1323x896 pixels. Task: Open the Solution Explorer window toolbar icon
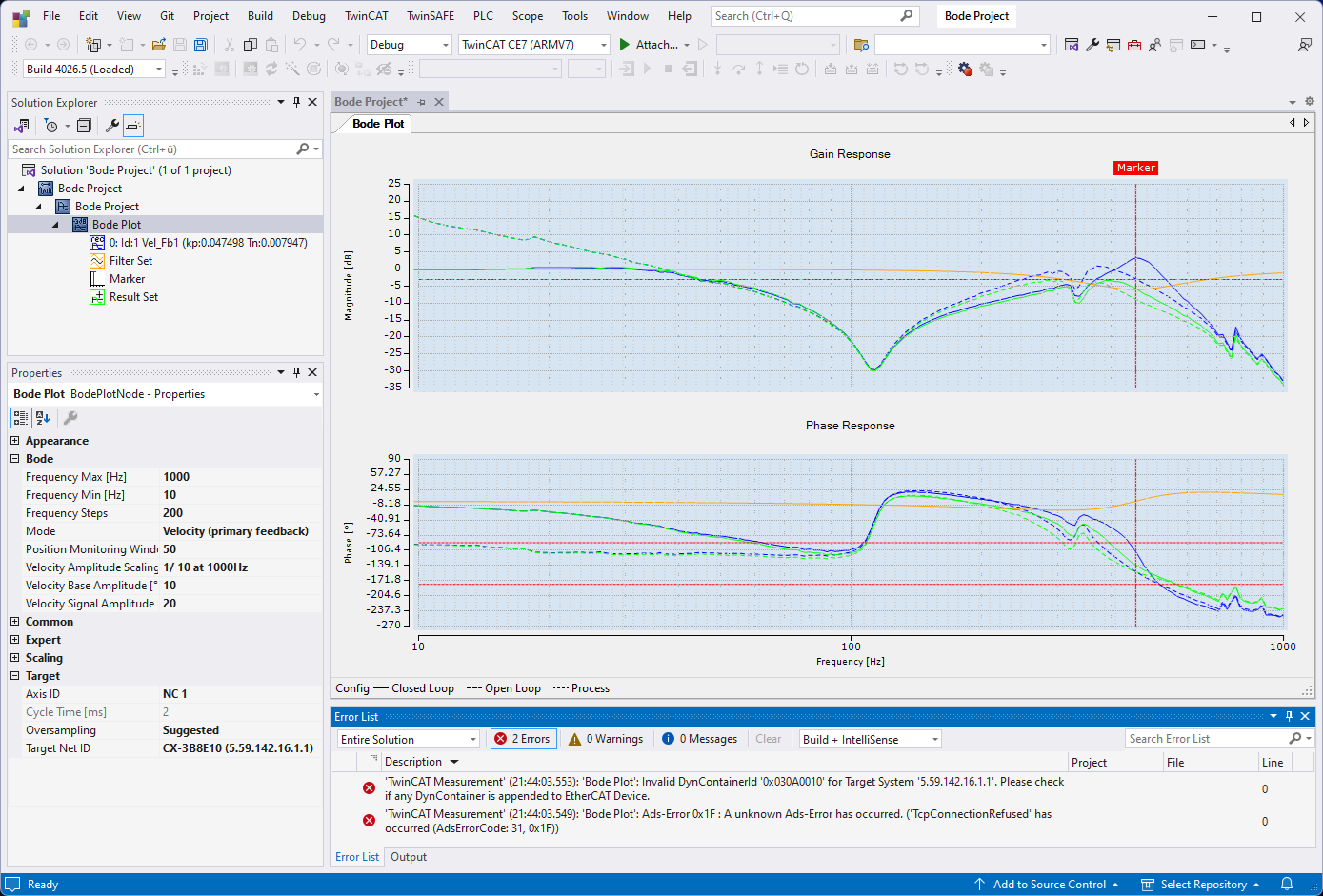[1072, 45]
